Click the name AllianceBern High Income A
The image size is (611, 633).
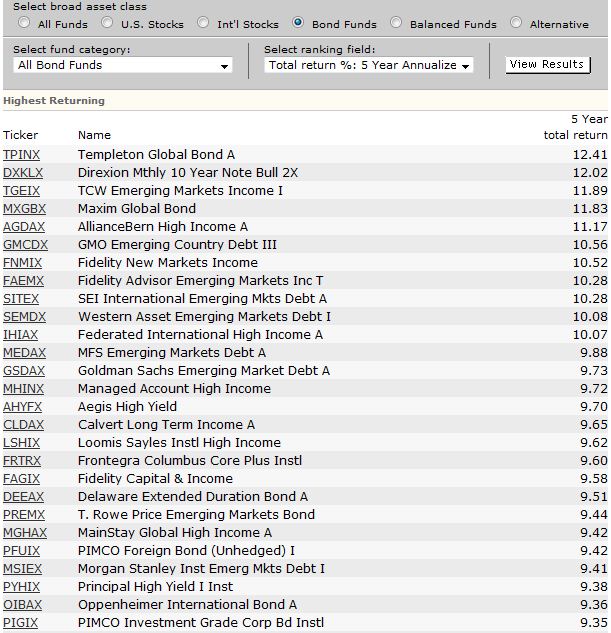(x=163, y=227)
